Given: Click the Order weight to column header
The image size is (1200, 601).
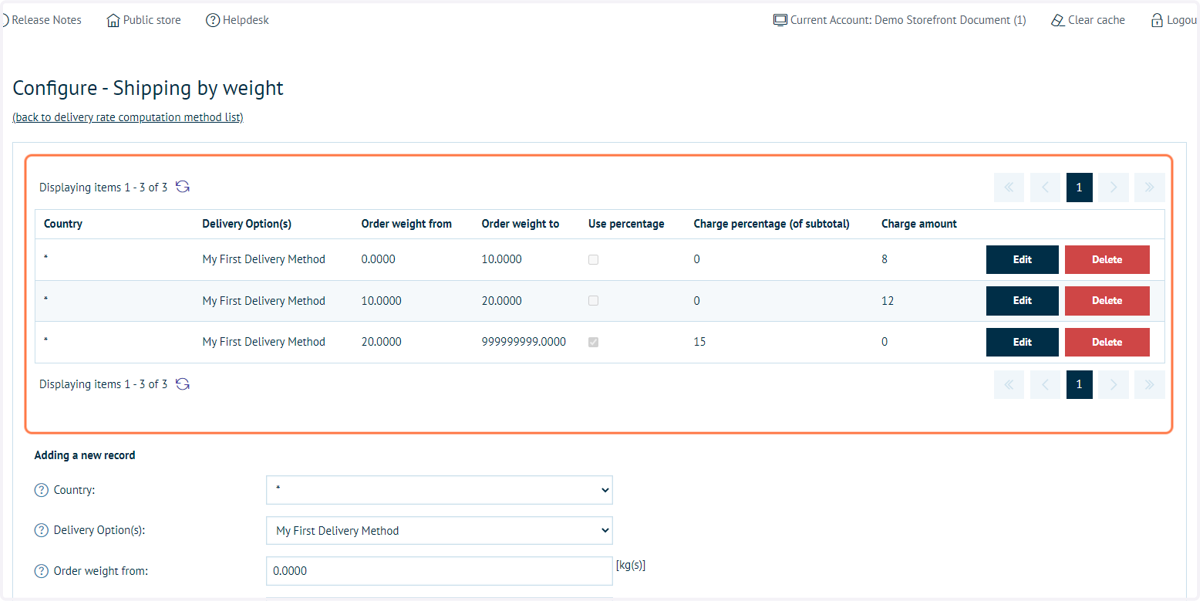Looking at the screenshot, I should 520,224.
